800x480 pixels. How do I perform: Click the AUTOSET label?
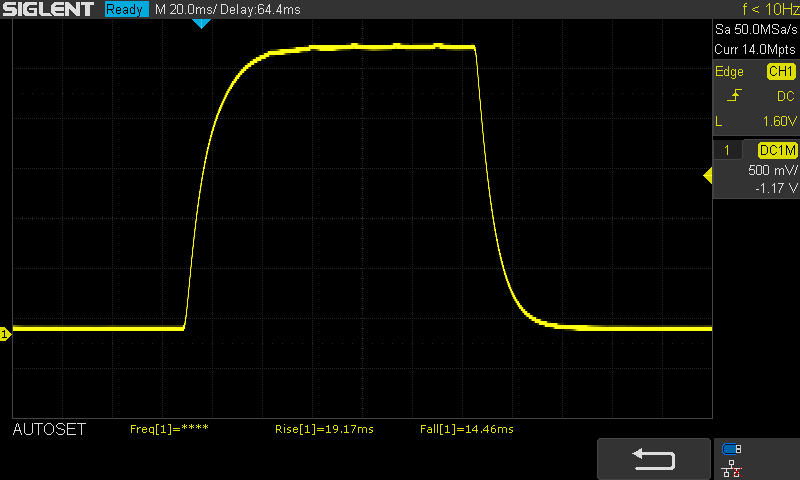coord(49,430)
